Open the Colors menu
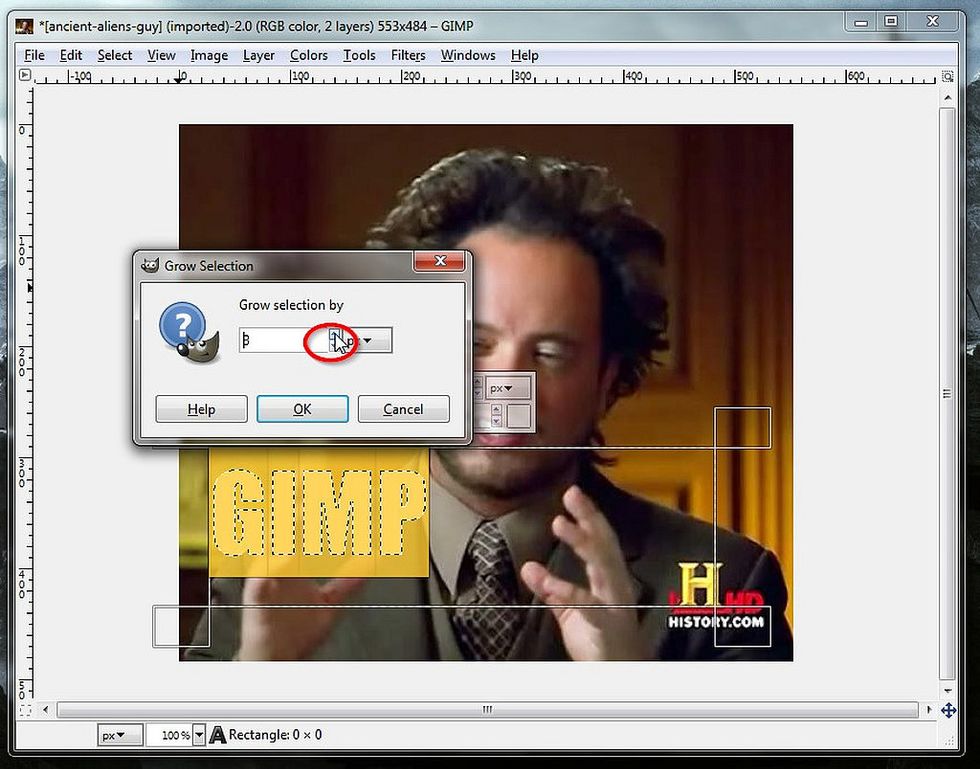This screenshot has height=769, width=980. [x=308, y=55]
